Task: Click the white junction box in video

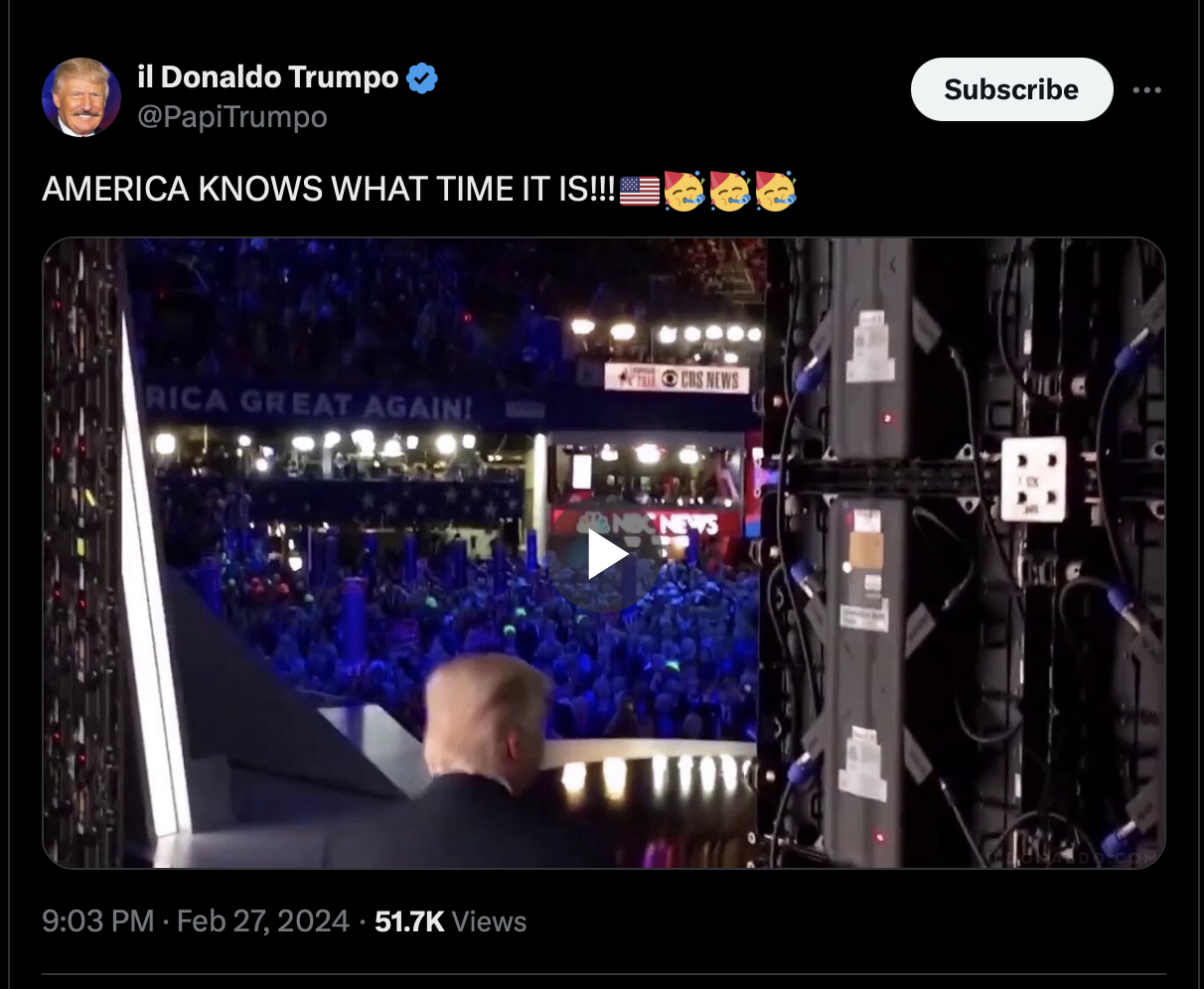Action: click(1033, 479)
